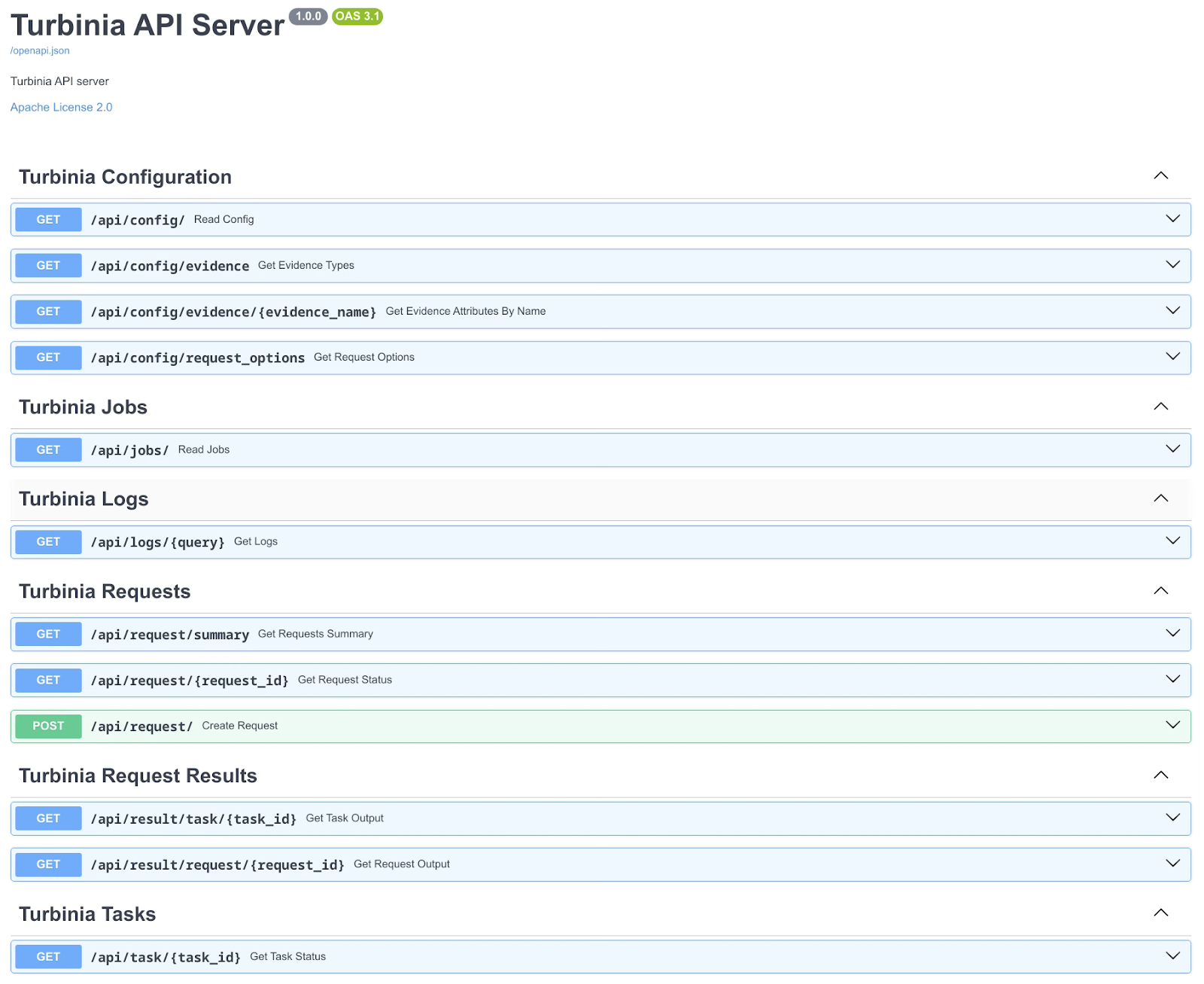Collapse the Turbinia Configuration section chevron
Viewport: 1204px width, 984px height.
tap(1161, 175)
